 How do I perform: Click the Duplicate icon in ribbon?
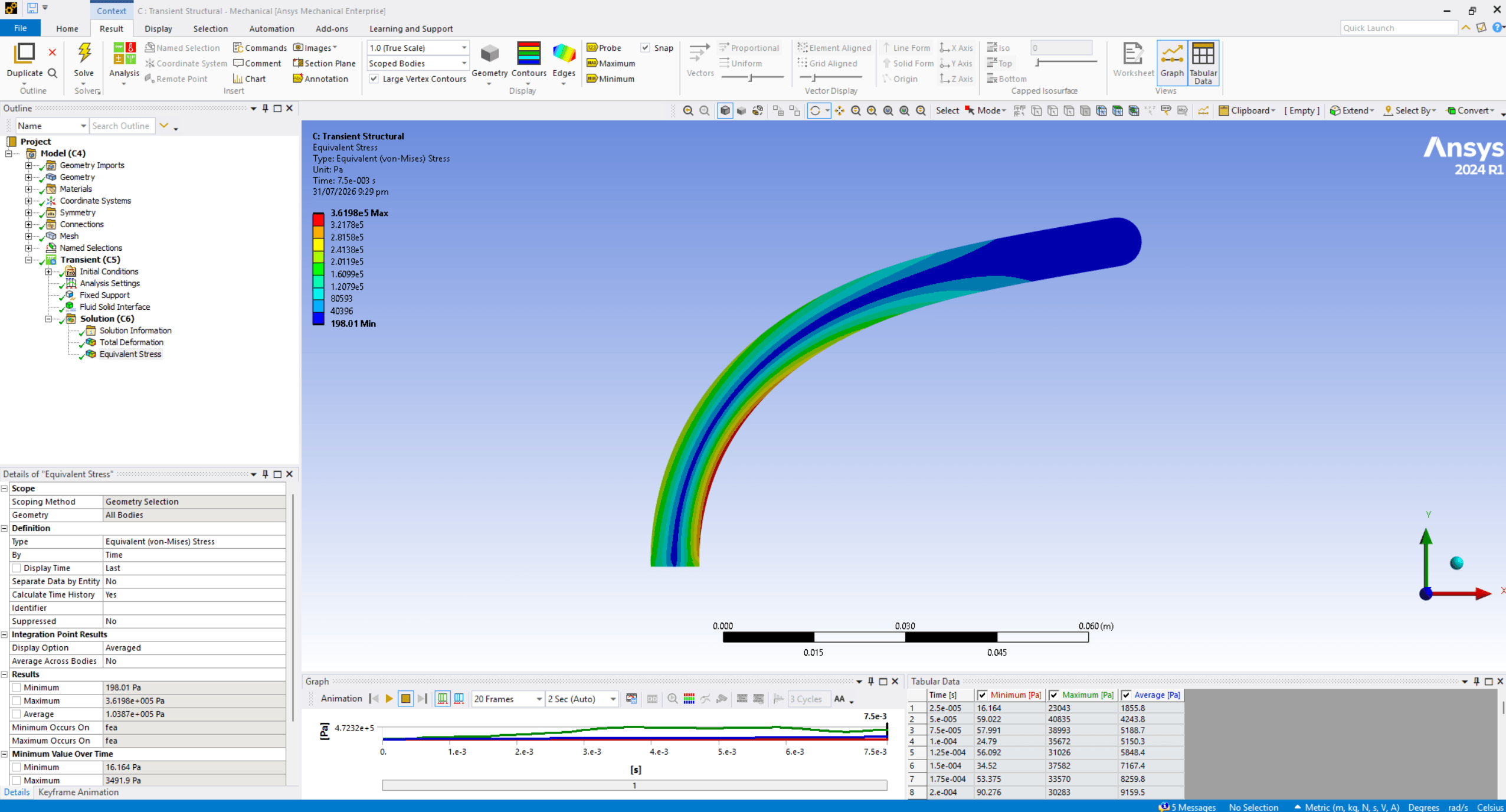(24, 54)
